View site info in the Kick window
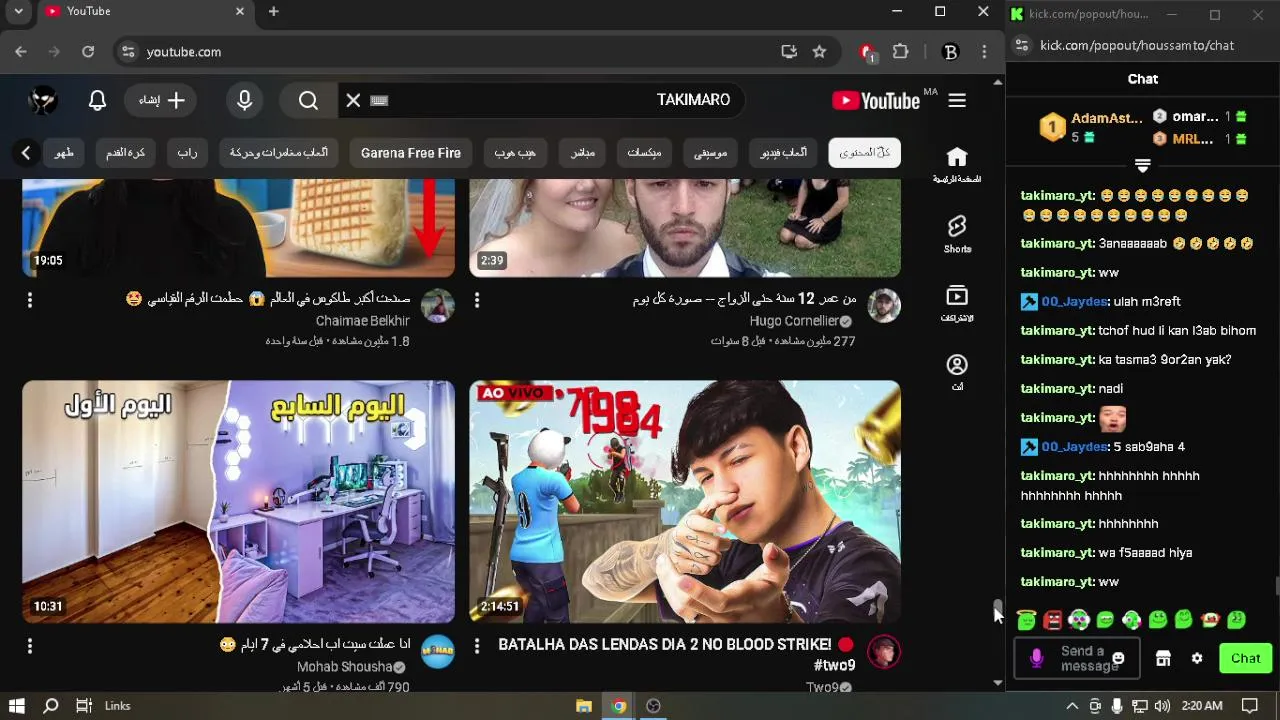 tap(1021, 45)
